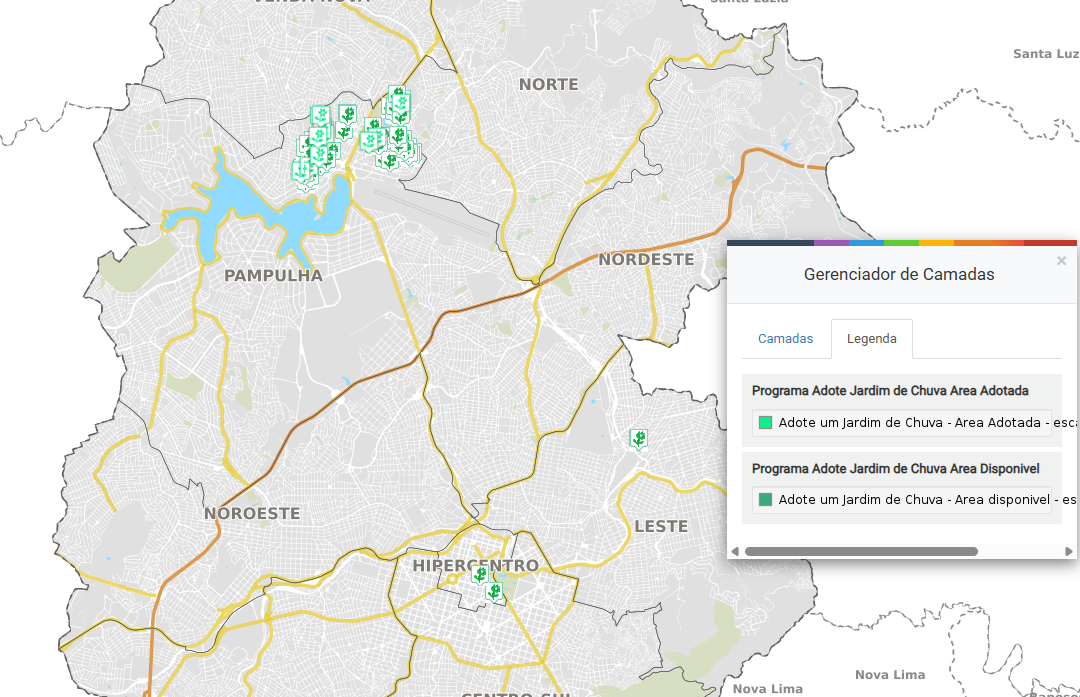Switch to the Camadas tab
The width and height of the screenshot is (1080, 697).
click(785, 339)
